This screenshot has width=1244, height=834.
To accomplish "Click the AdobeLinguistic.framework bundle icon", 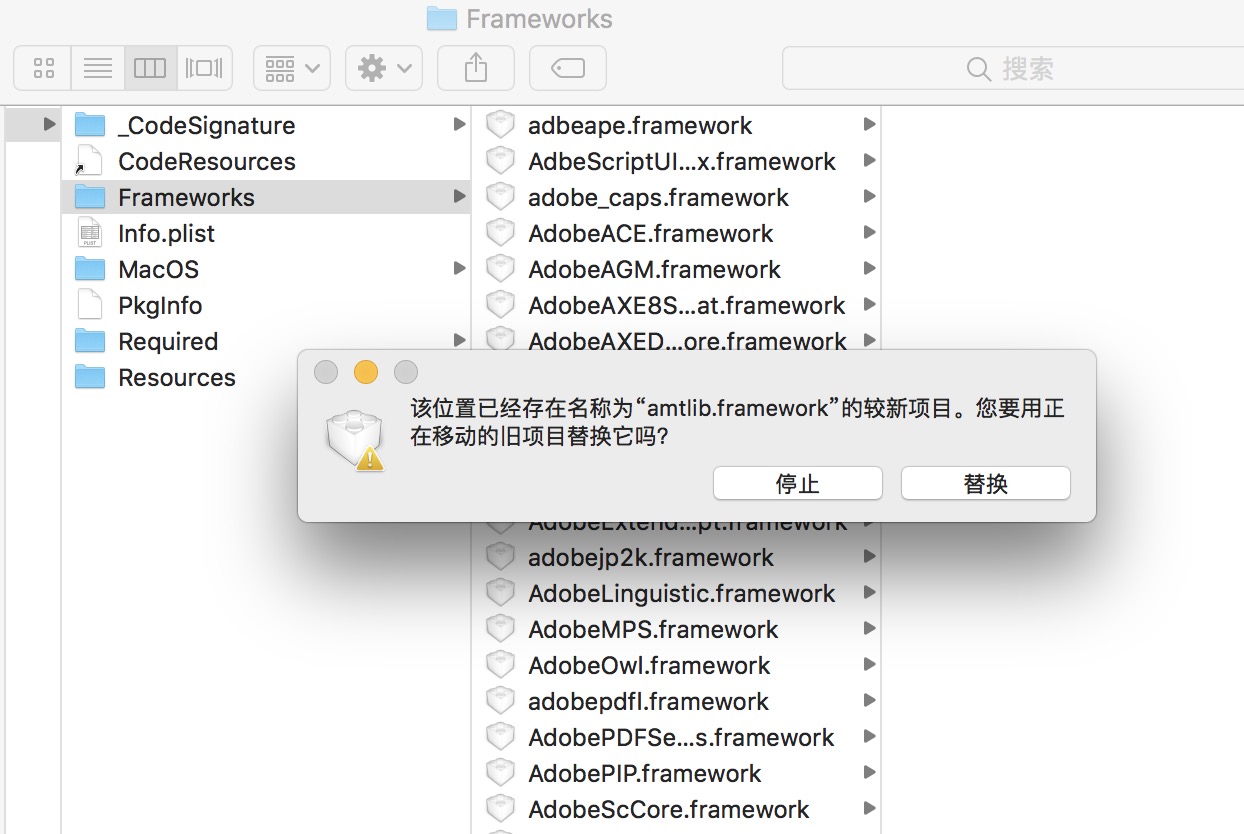I will click(500, 593).
